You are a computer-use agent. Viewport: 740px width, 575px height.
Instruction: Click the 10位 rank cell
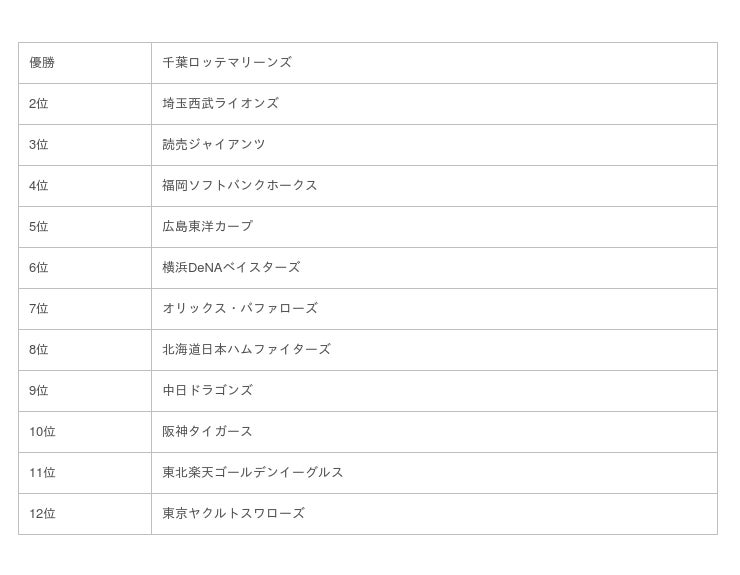click(42, 432)
